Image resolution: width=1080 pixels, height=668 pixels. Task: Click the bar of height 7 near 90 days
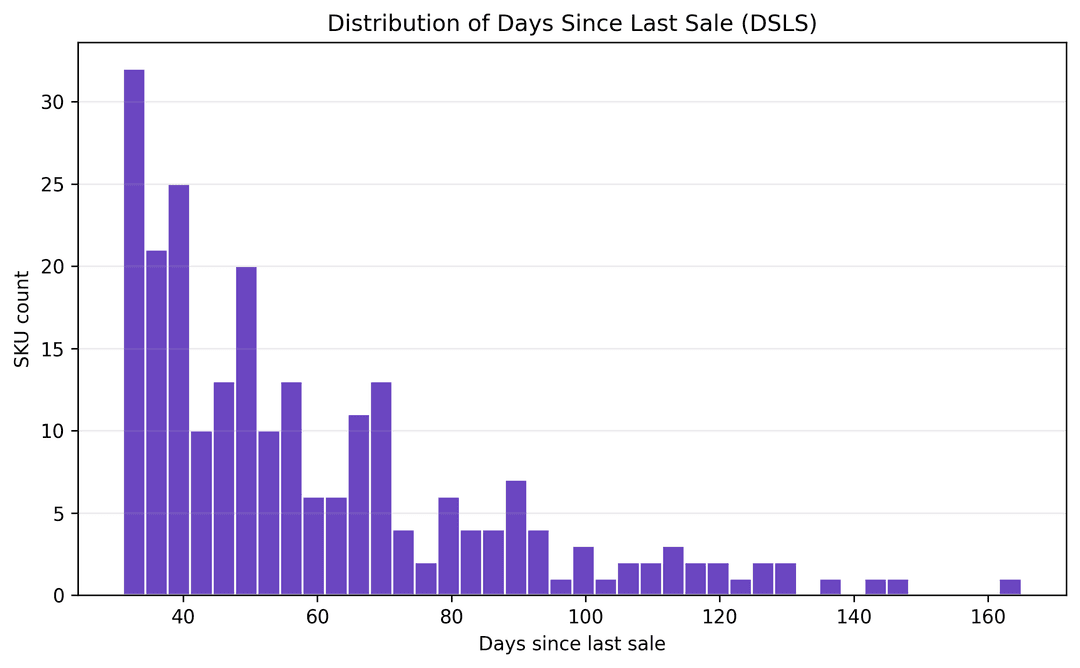[x=515, y=538]
